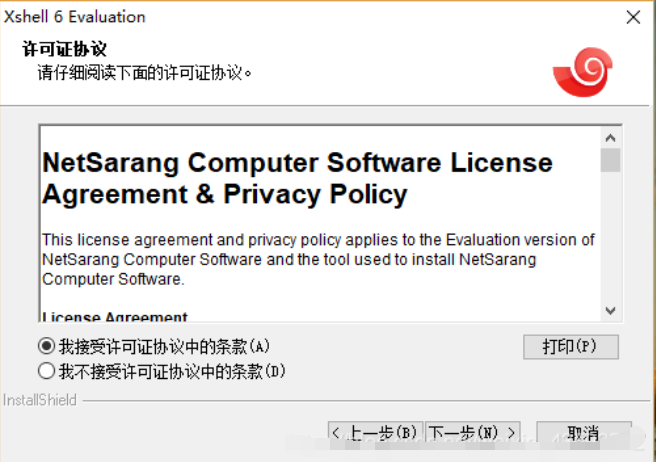Proceed with 下一步(N) button
Viewport: 656px width, 462px height.
point(473,432)
